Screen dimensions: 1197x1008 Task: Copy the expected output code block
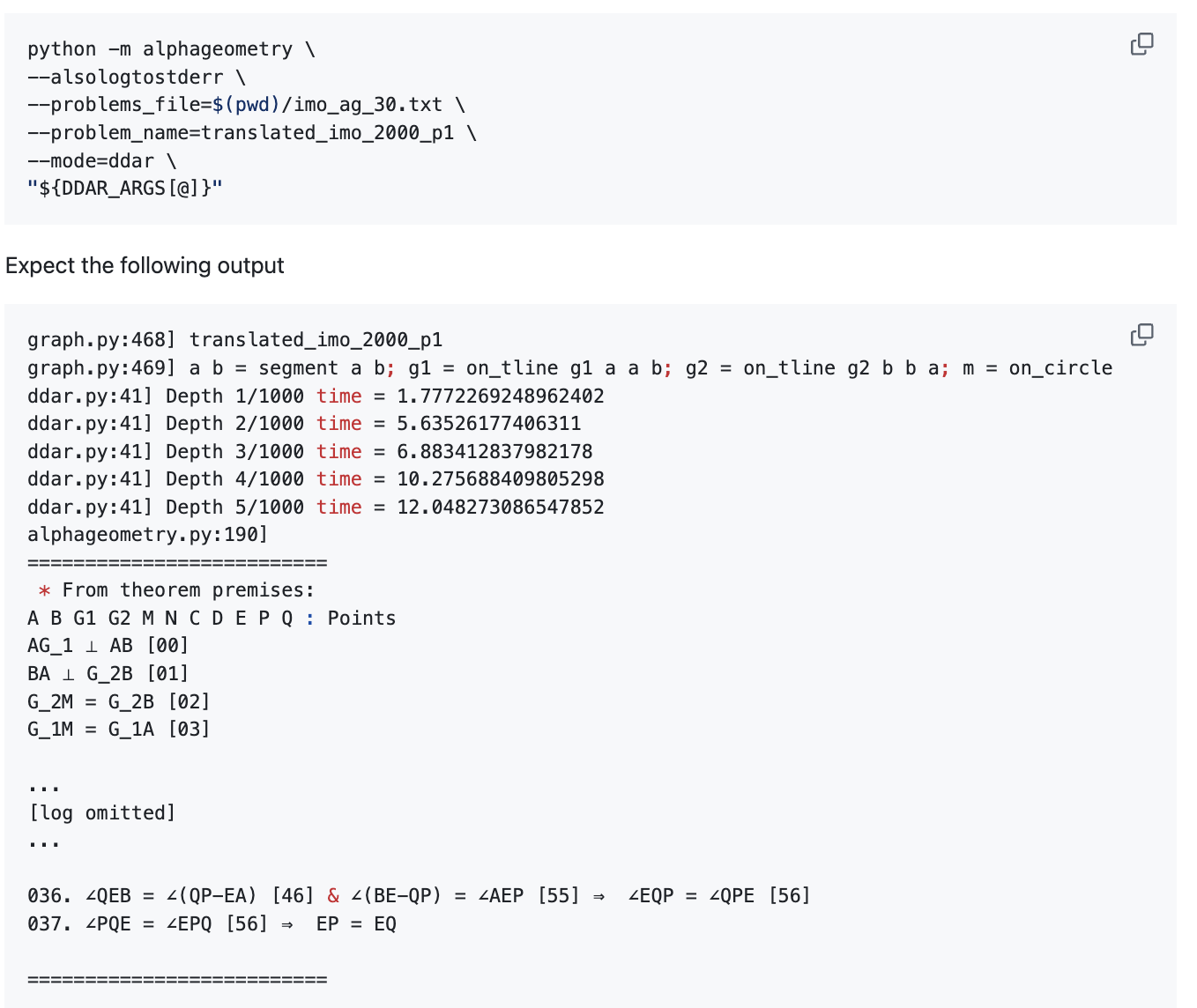pos(1141,335)
